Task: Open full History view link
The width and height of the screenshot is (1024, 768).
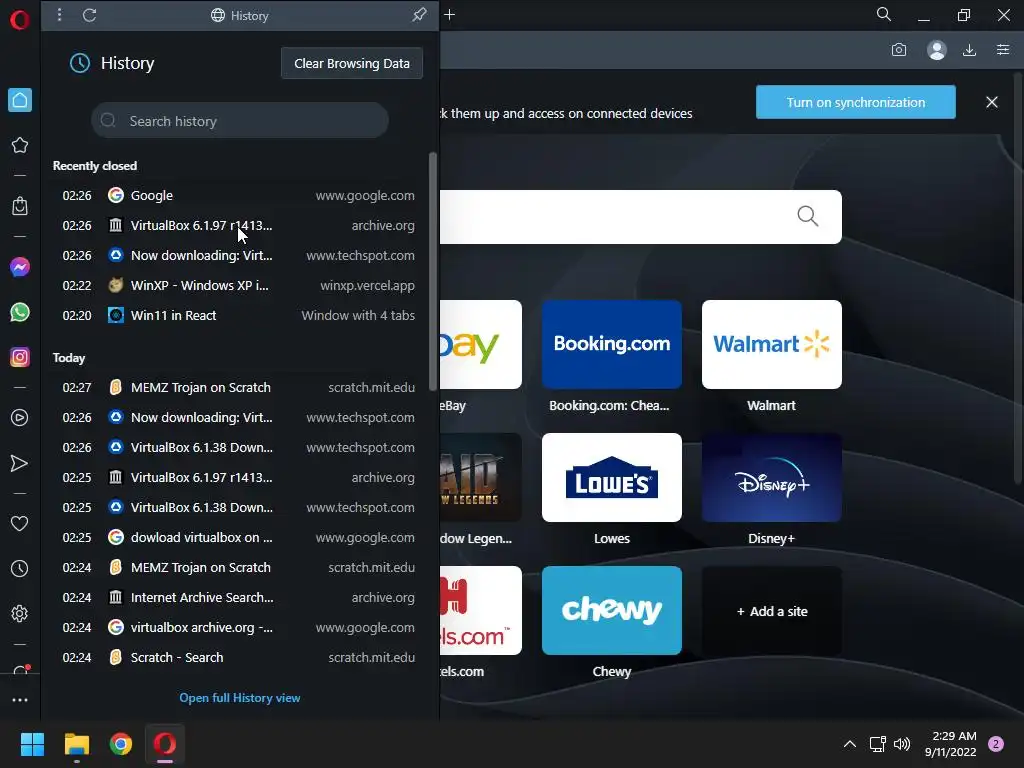Action: [240, 697]
